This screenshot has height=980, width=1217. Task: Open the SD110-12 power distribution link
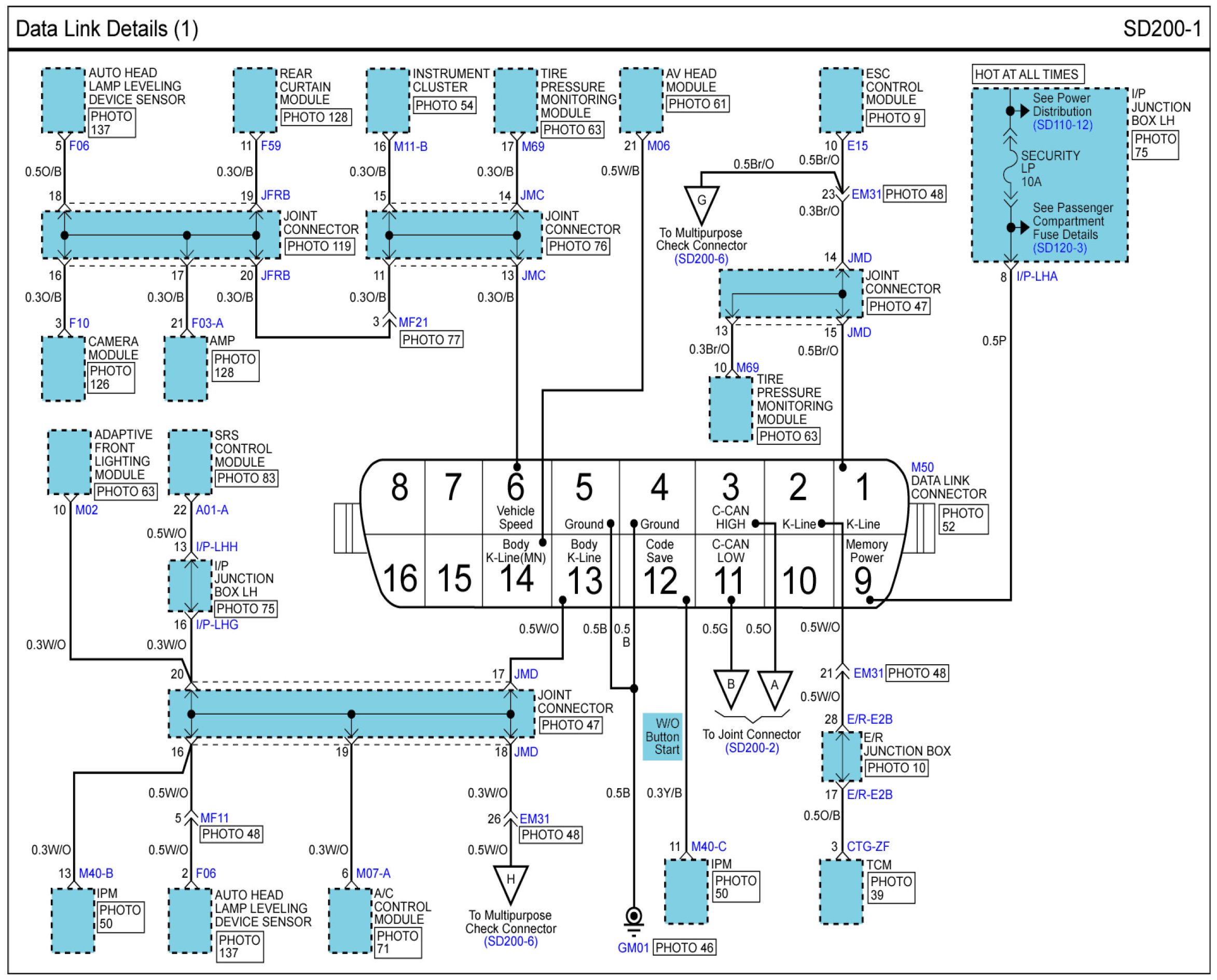(x=1062, y=125)
